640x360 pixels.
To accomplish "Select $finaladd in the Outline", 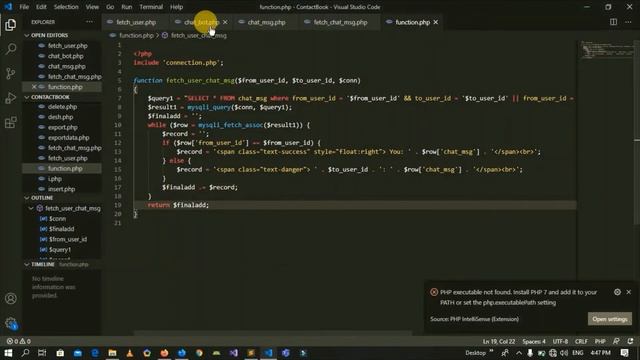I will pos(62,229).
